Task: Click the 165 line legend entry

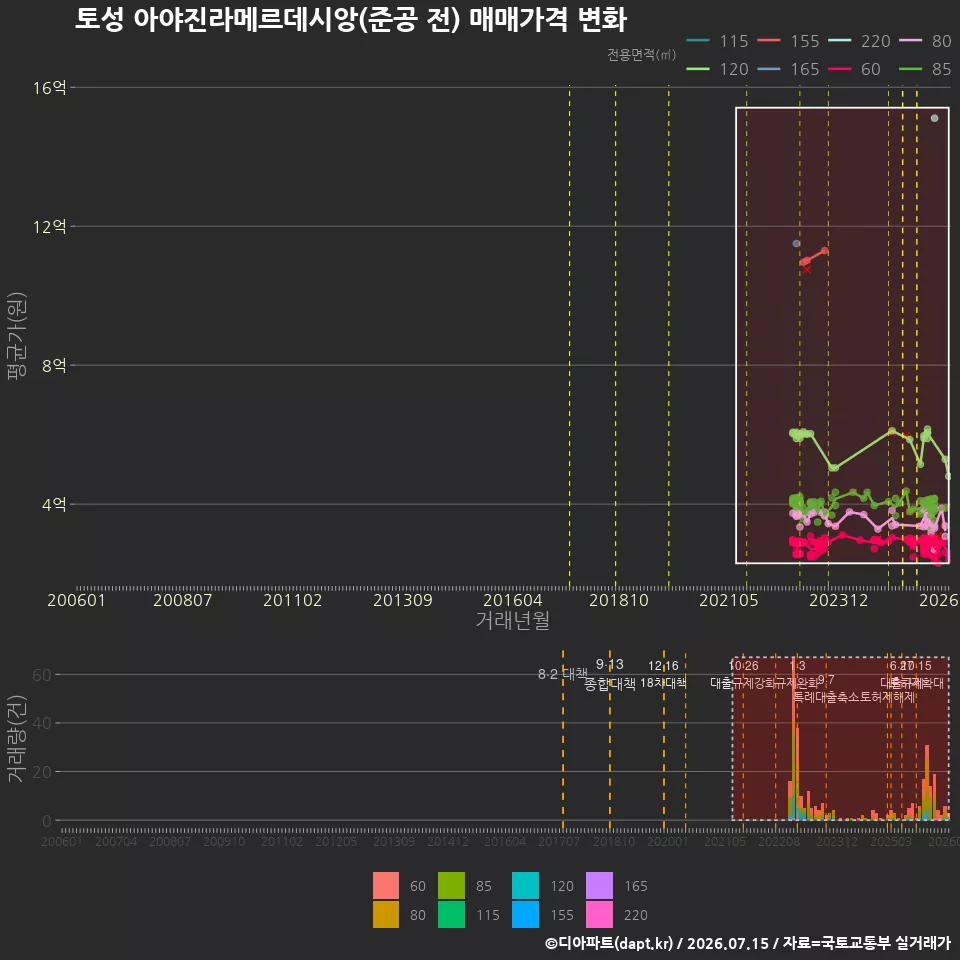Action: (789, 69)
